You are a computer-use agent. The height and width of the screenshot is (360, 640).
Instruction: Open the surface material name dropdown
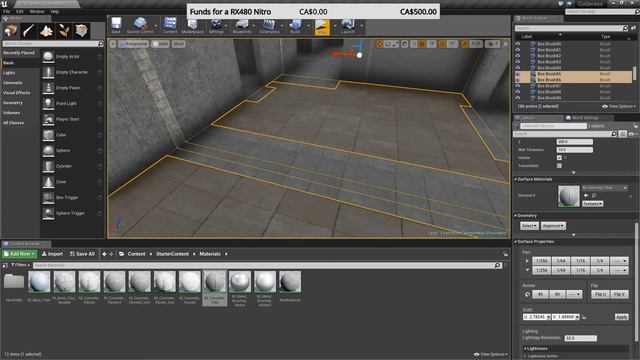point(604,187)
